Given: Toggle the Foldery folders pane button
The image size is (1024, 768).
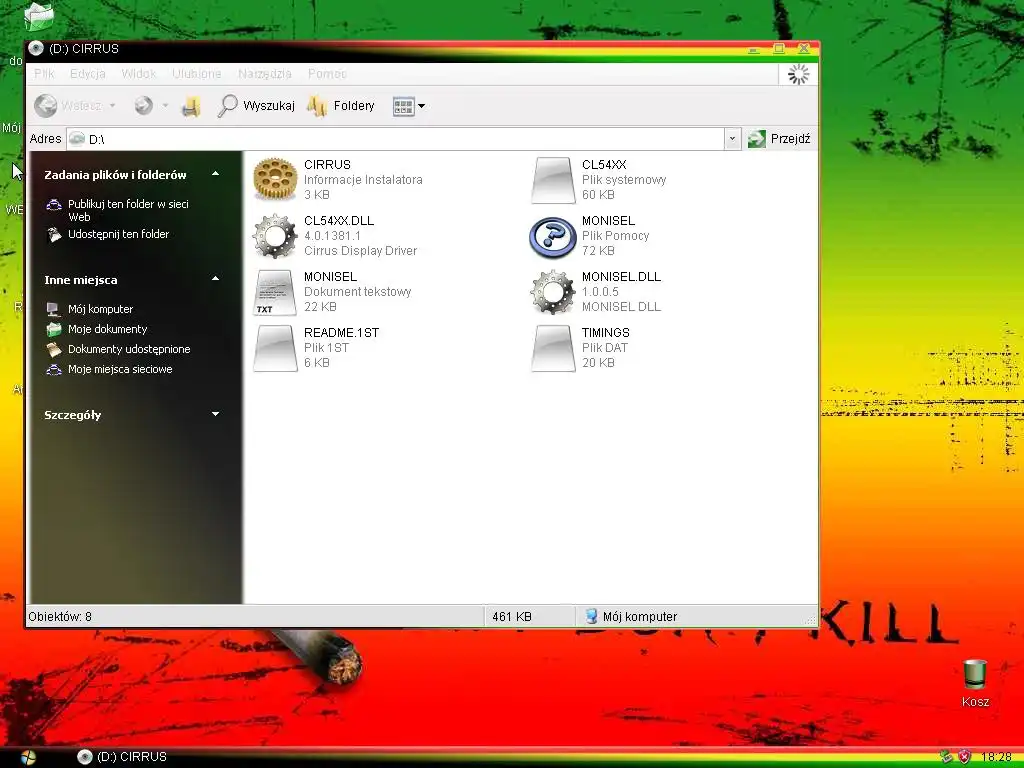Looking at the screenshot, I should tap(340, 105).
